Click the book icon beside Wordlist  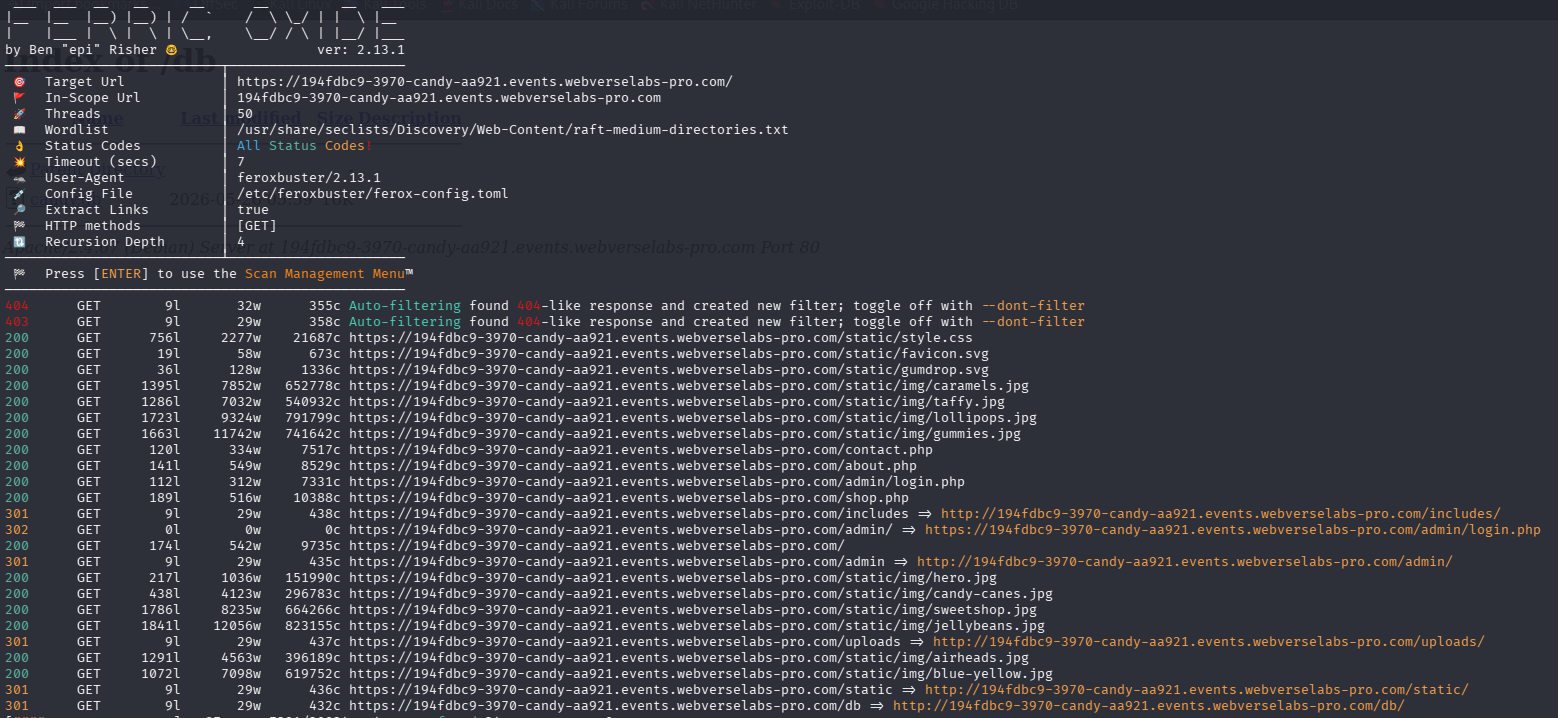(19, 130)
